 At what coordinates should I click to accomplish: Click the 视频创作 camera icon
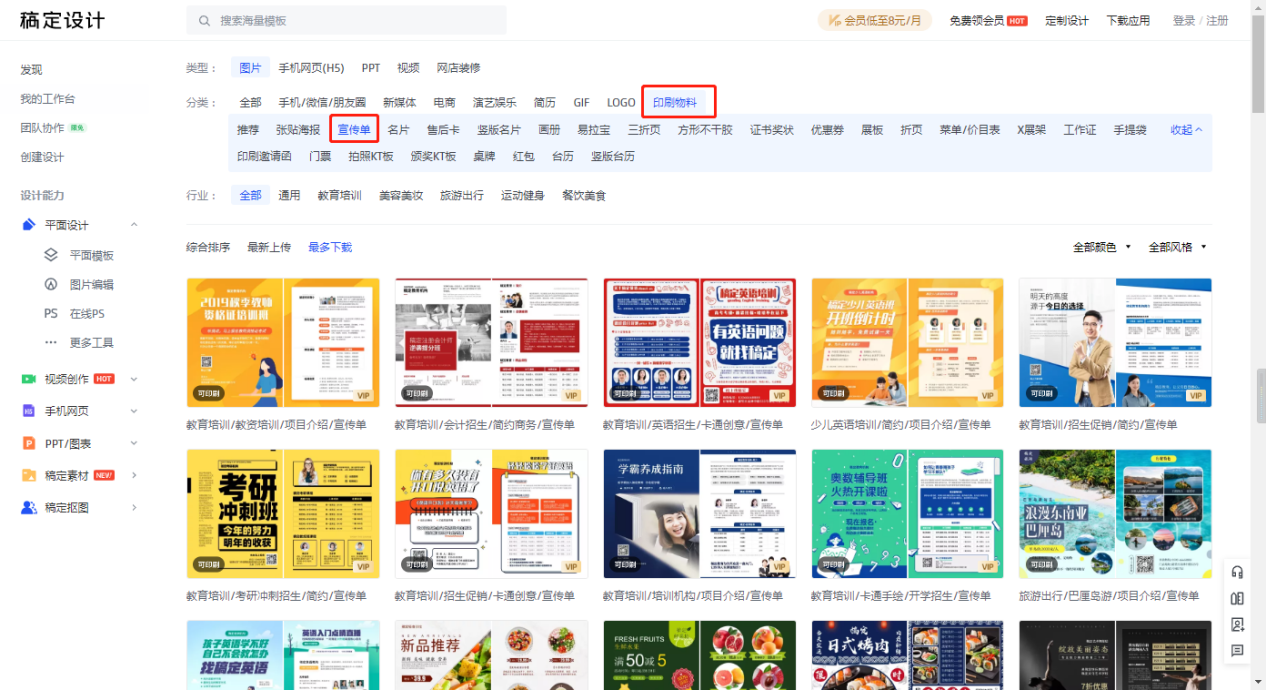[29, 379]
